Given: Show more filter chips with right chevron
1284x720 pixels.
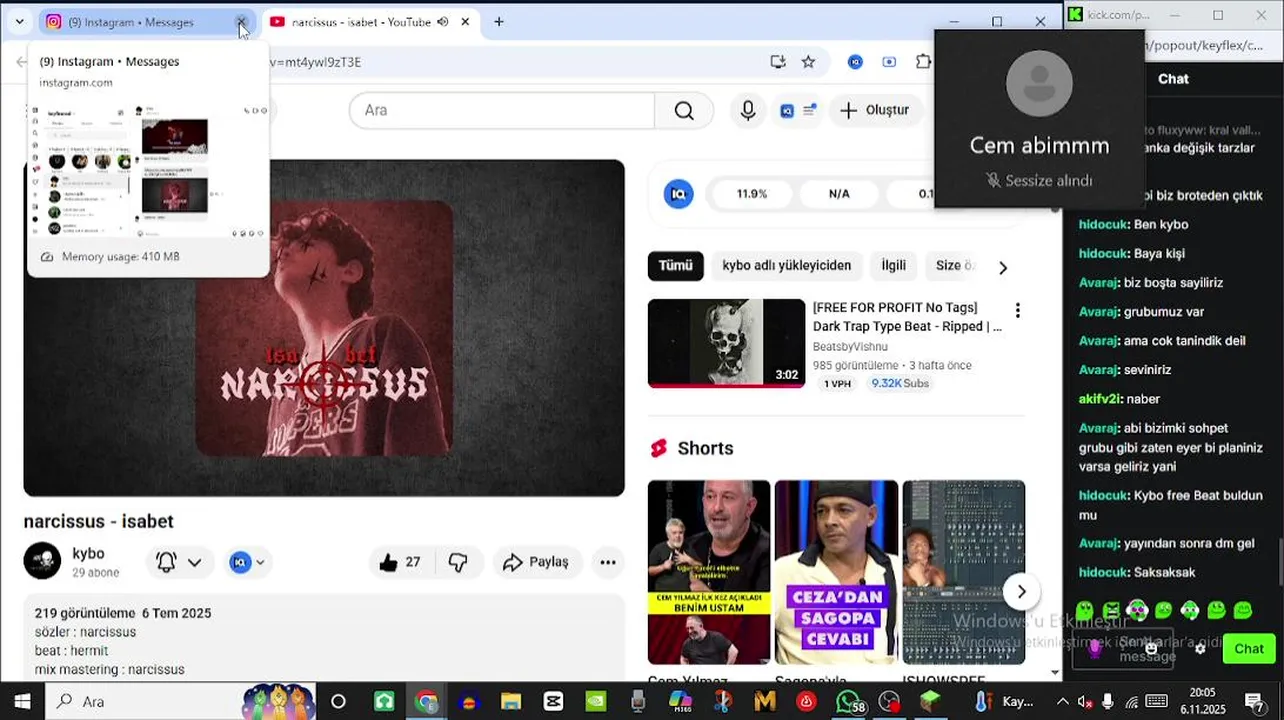Looking at the screenshot, I should (1003, 267).
